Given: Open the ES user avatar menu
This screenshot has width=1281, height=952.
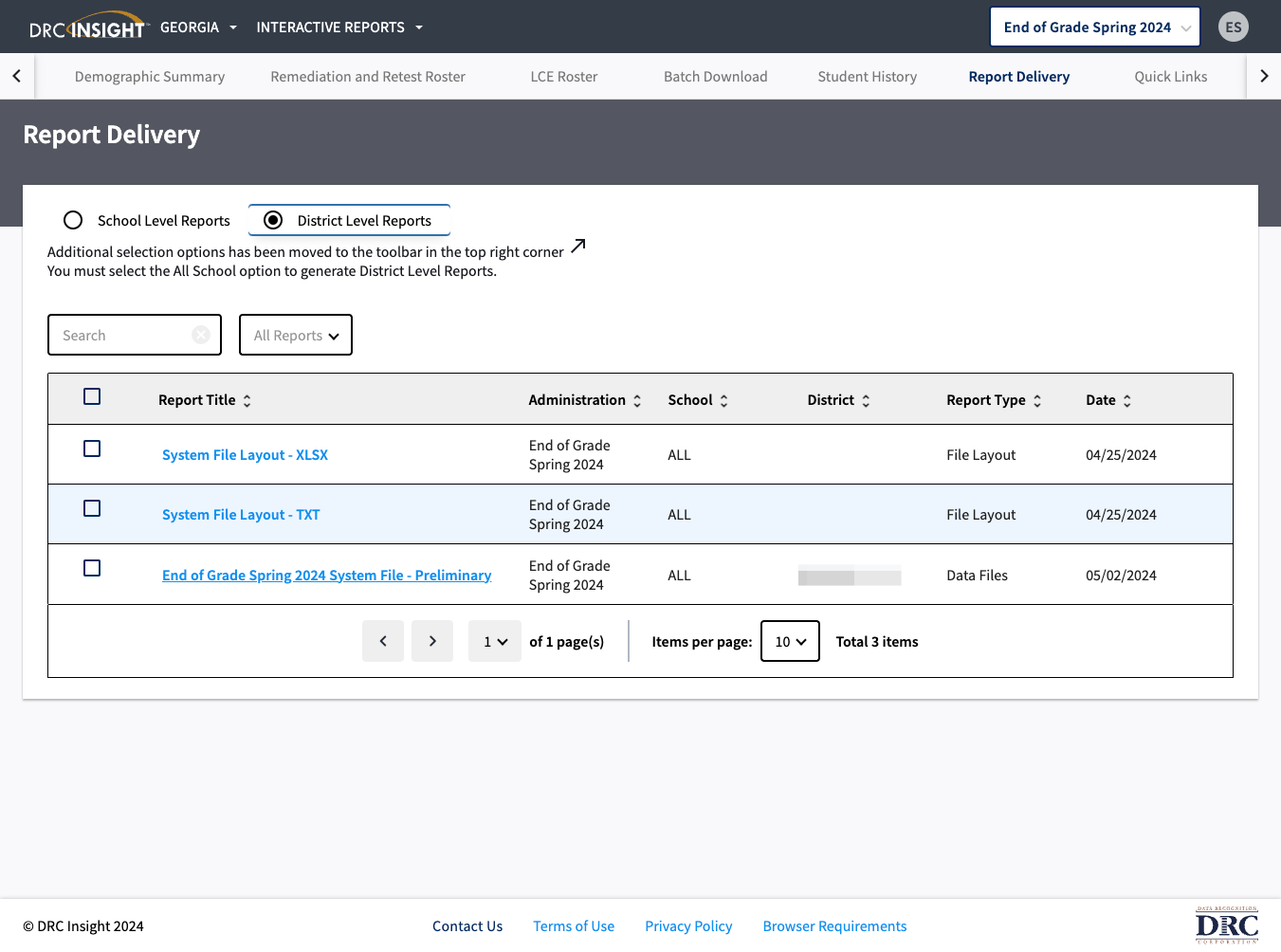Looking at the screenshot, I should pyautogui.click(x=1233, y=27).
